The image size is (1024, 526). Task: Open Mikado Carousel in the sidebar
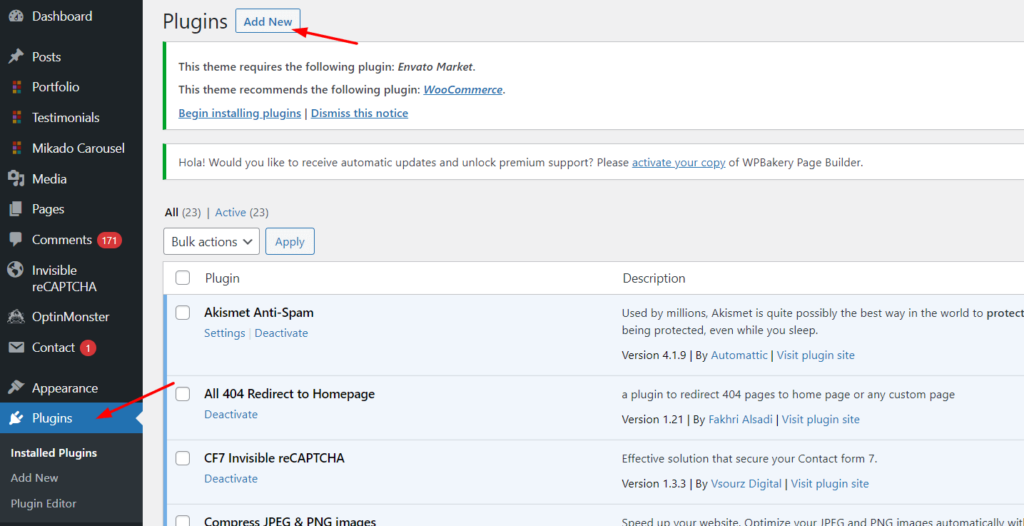tap(78, 148)
